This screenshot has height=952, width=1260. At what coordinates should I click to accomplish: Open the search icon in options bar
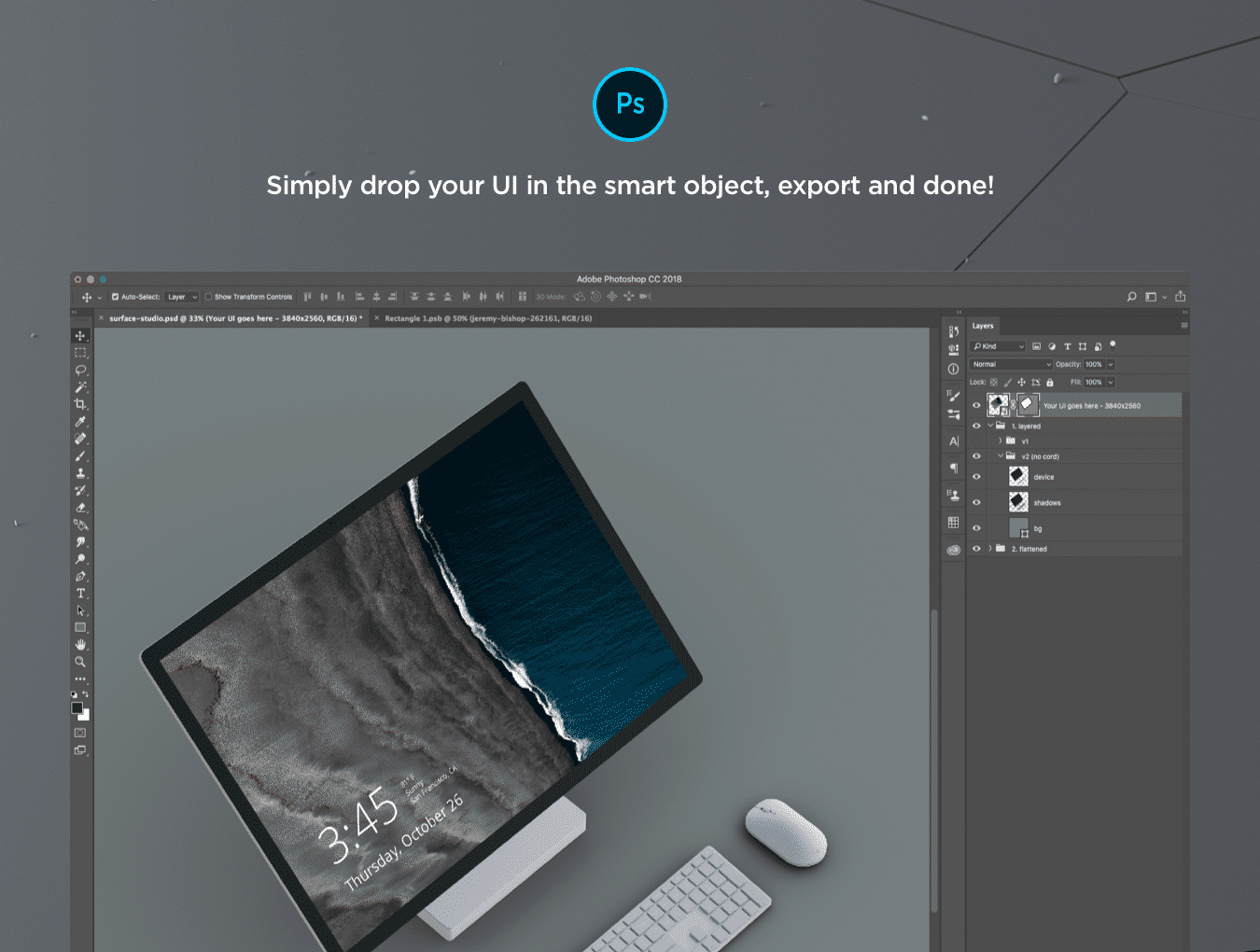pyautogui.click(x=1131, y=297)
